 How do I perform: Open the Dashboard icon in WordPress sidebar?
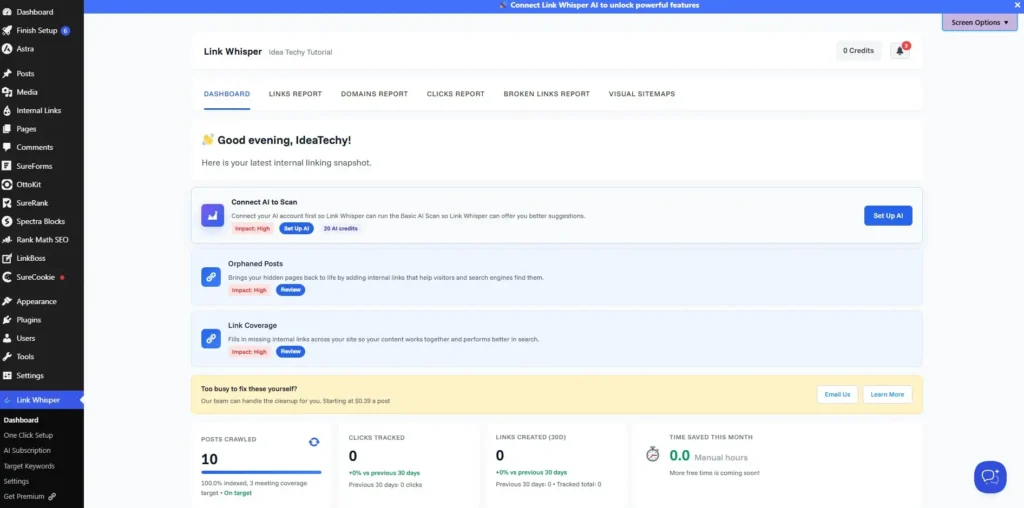click(x=7, y=12)
